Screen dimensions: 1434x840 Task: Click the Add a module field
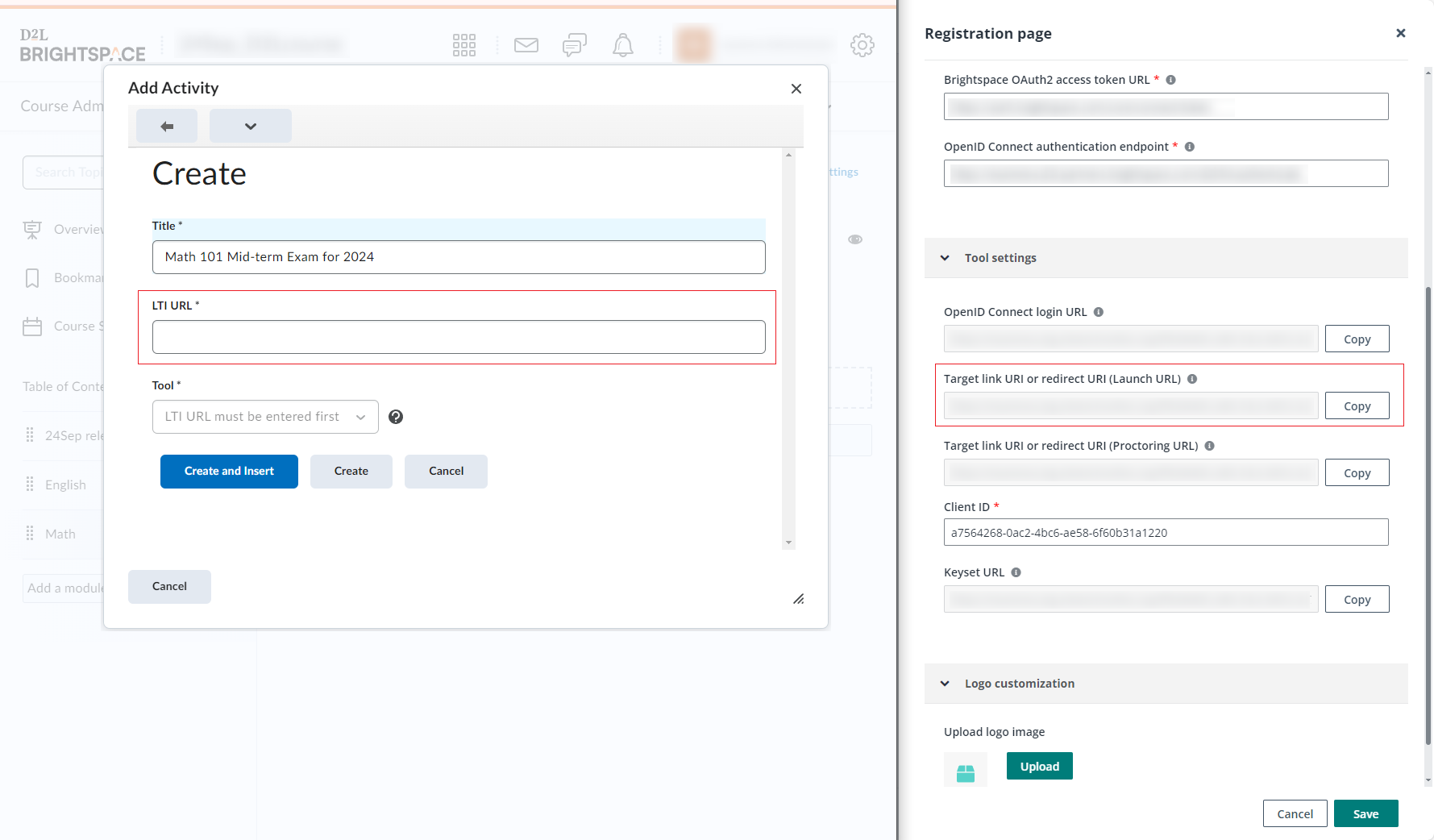[x=64, y=588]
